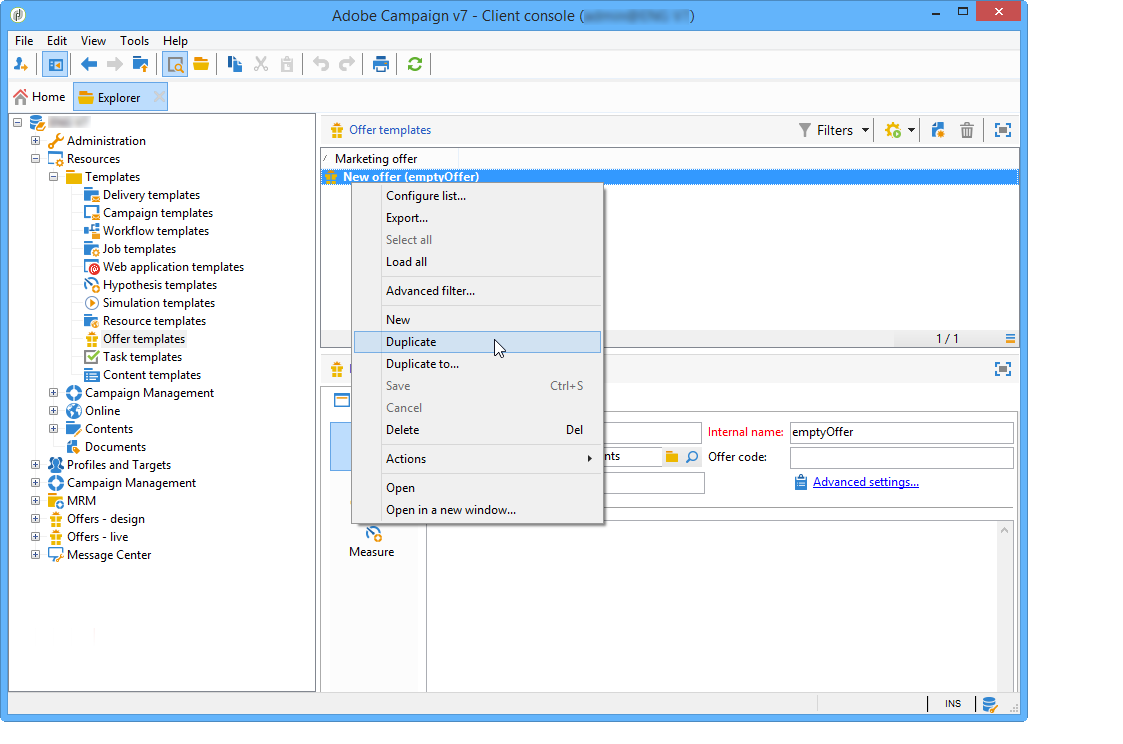1123x744 pixels.
Task: Click the Refresh icon in toolbar
Action: tap(414, 64)
